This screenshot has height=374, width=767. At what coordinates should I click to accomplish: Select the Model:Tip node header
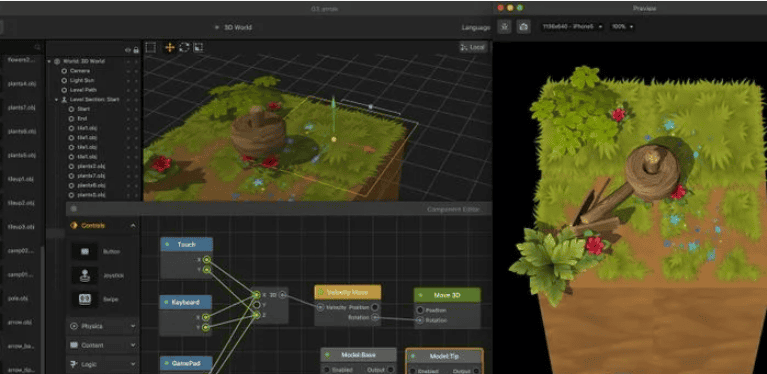[445, 356]
